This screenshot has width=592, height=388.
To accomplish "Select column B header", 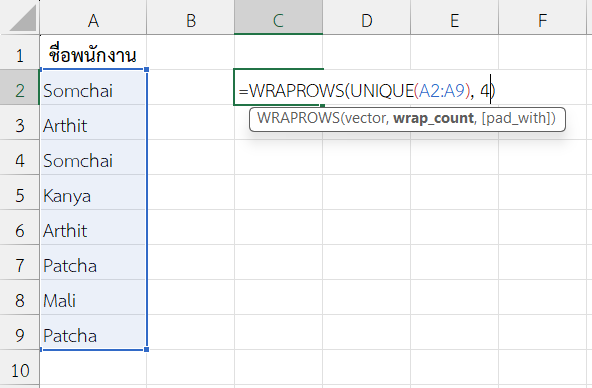I will point(190,17).
